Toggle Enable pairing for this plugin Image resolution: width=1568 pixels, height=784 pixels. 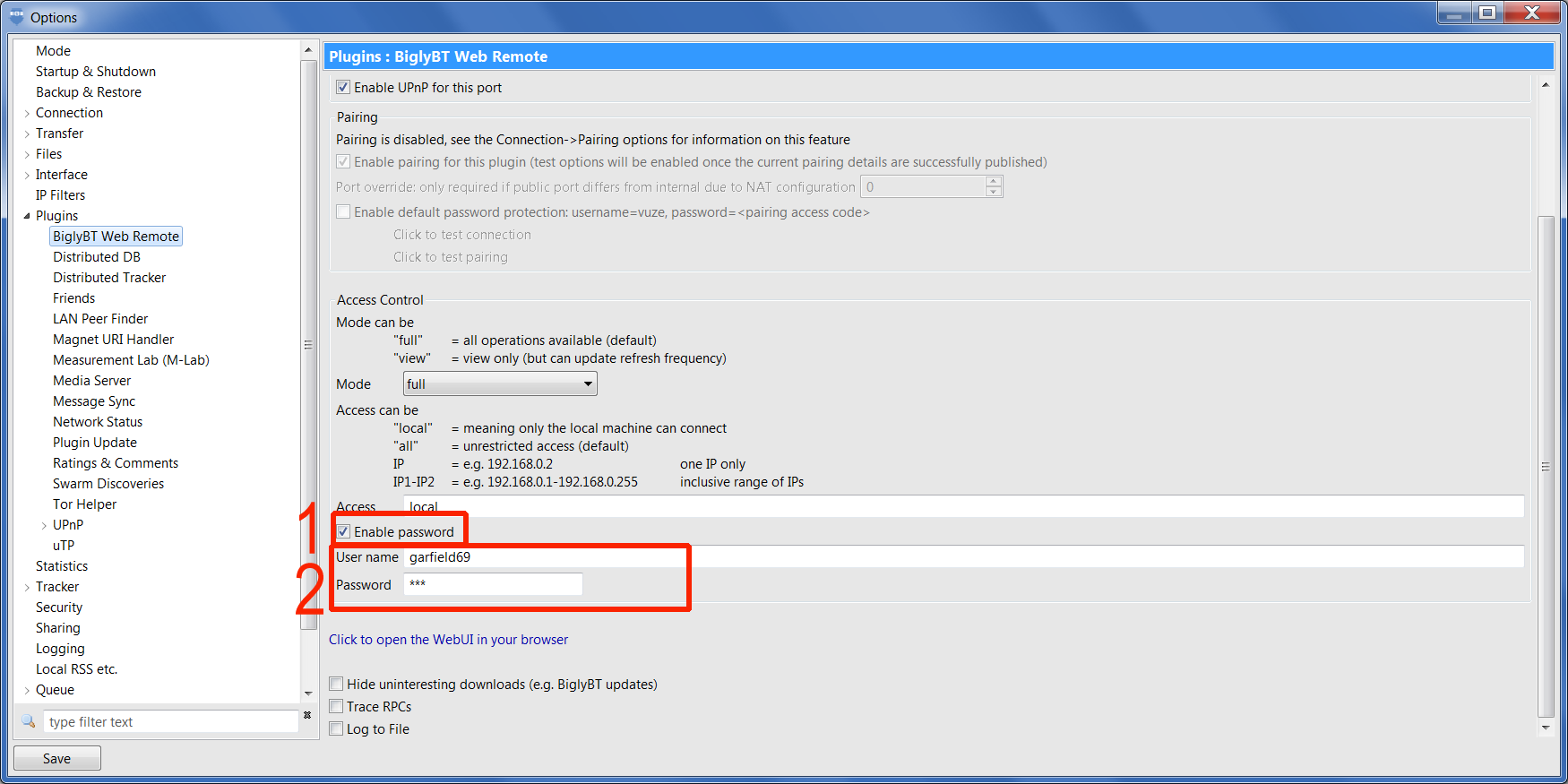(343, 161)
